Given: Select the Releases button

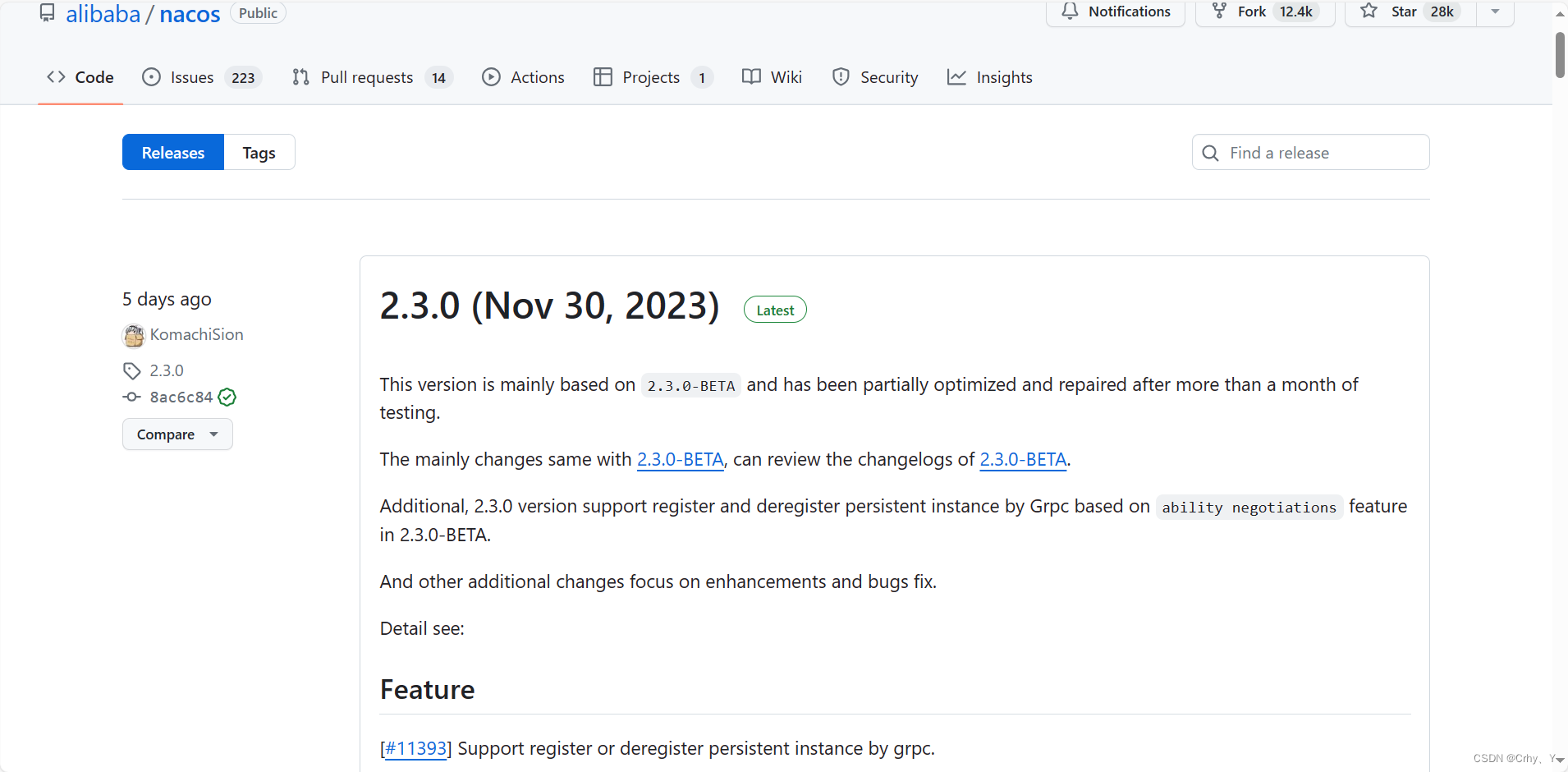Looking at the screenshot, I should click(x=173, y=153).
